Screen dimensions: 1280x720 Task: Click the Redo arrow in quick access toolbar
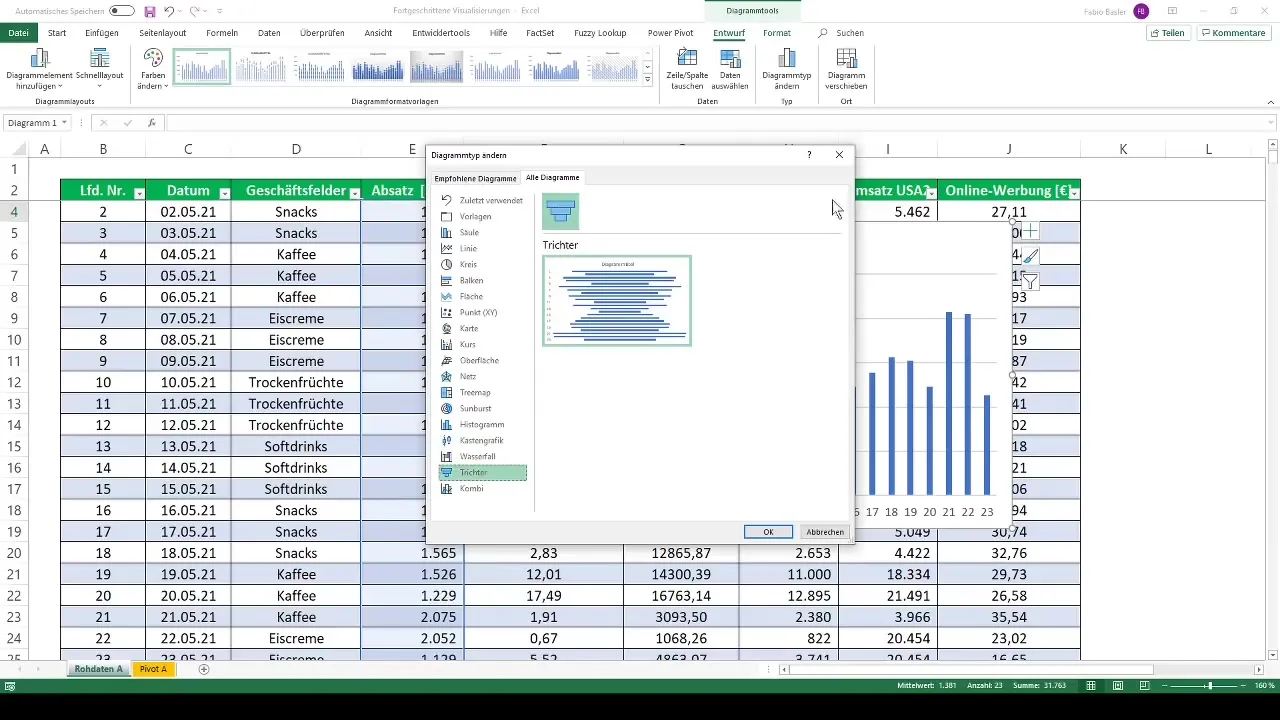click(195, 11)
